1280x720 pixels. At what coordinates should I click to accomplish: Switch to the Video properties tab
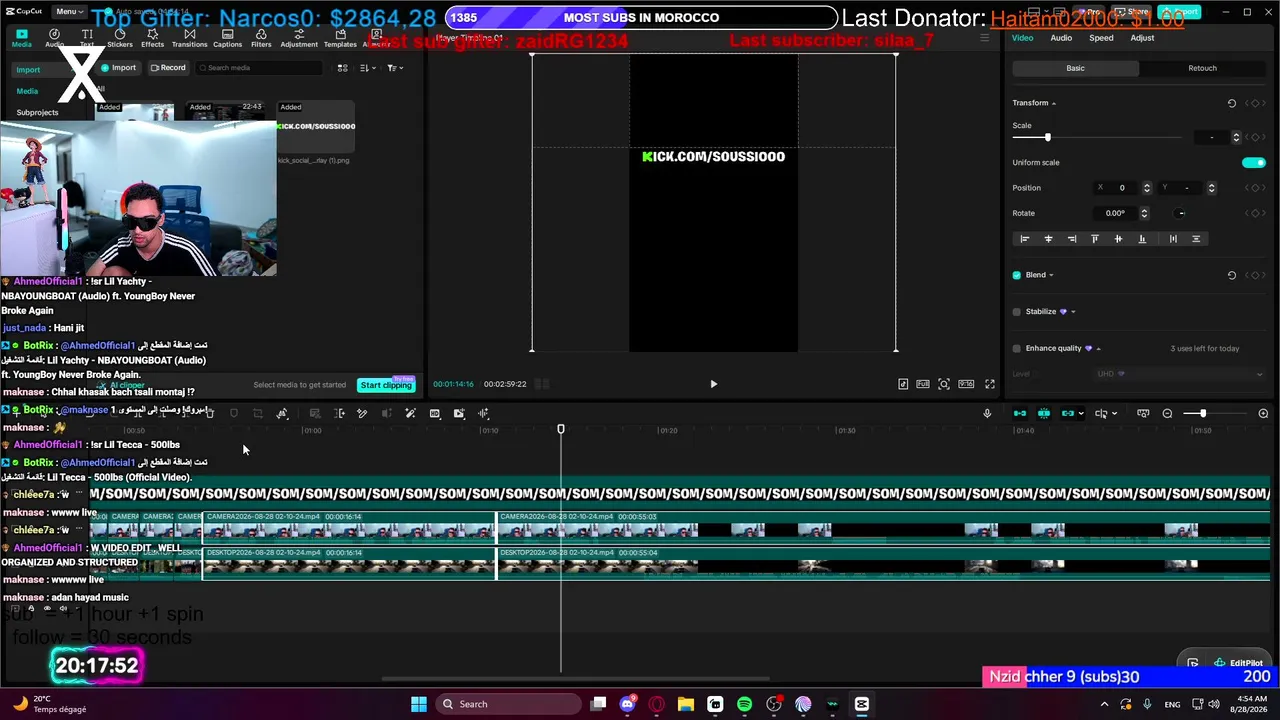pyautogui.click(x=1022, y=38)
